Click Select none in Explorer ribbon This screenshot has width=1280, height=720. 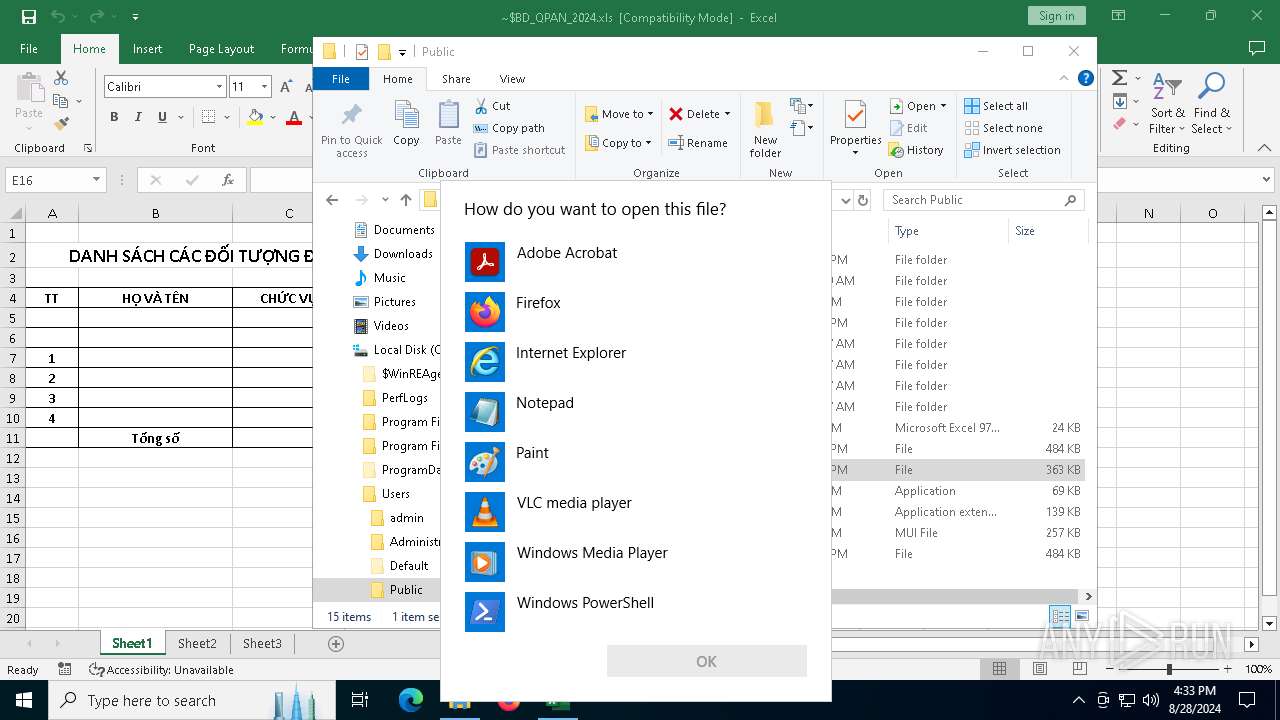click(1003, 128)
